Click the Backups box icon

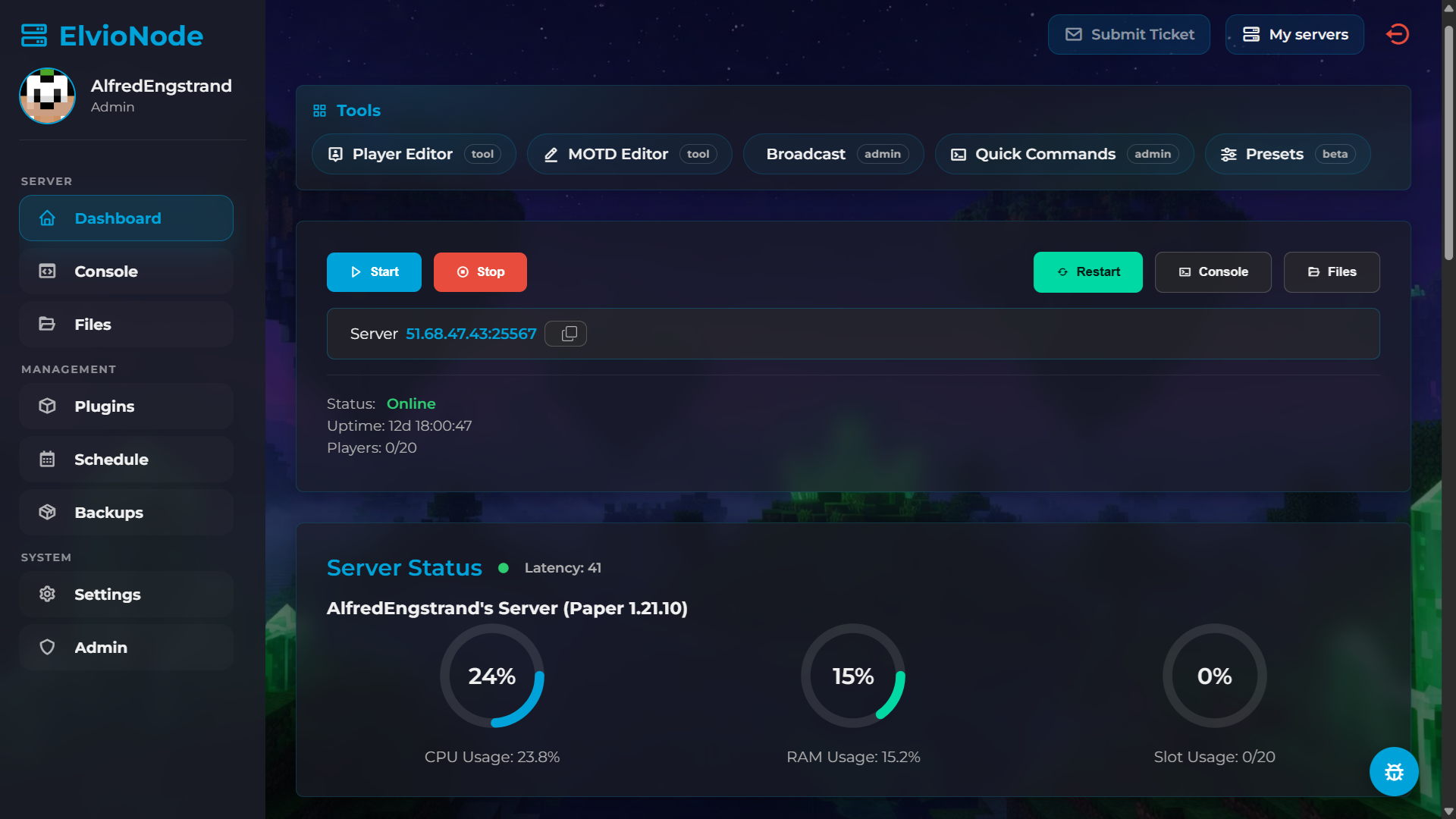tap(47, 512)
